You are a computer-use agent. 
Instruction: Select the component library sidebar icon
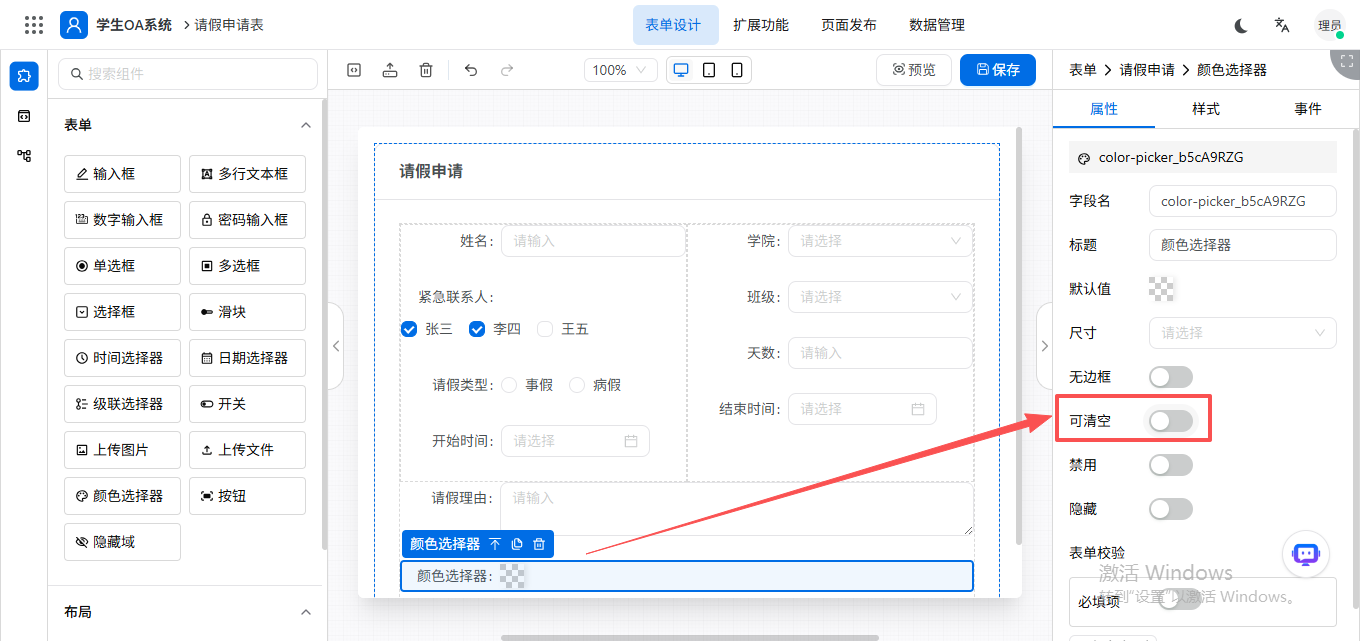[24, 76]
